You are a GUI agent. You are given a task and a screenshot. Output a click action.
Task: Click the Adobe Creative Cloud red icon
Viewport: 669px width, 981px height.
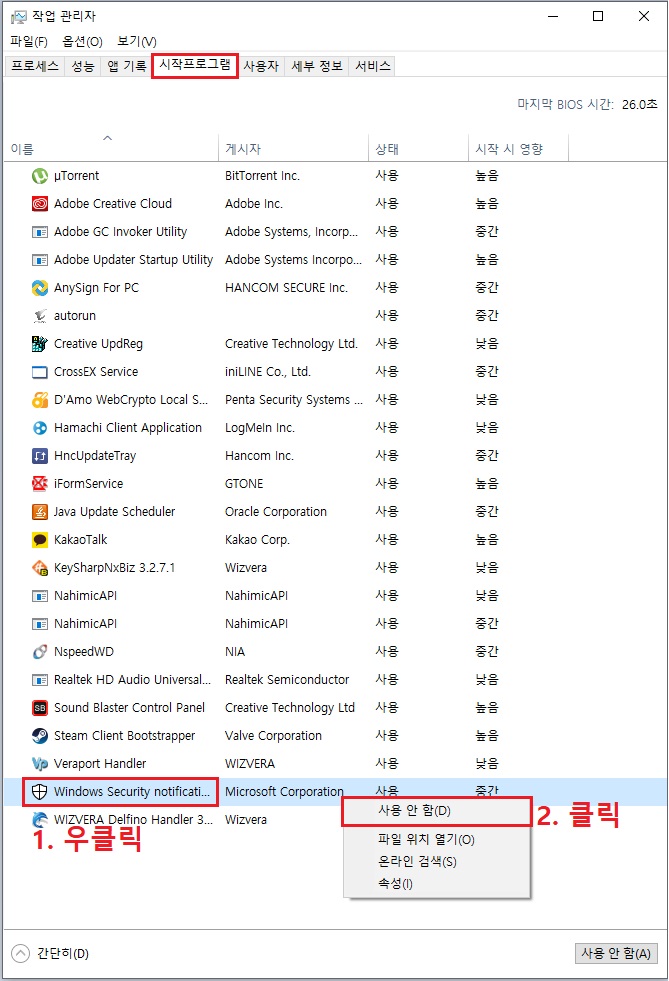point(39,204)
